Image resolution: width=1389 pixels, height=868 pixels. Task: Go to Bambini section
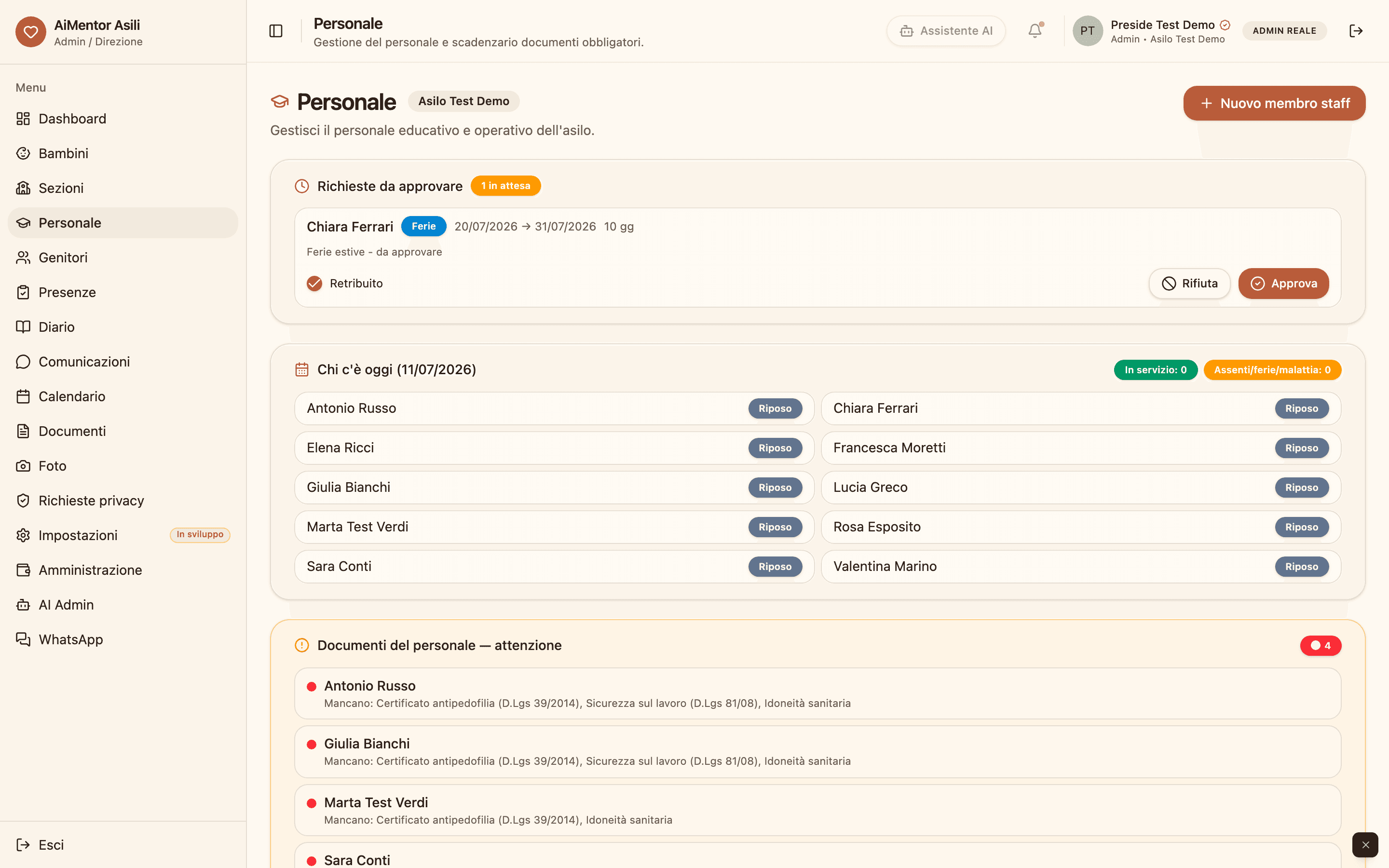123,153
